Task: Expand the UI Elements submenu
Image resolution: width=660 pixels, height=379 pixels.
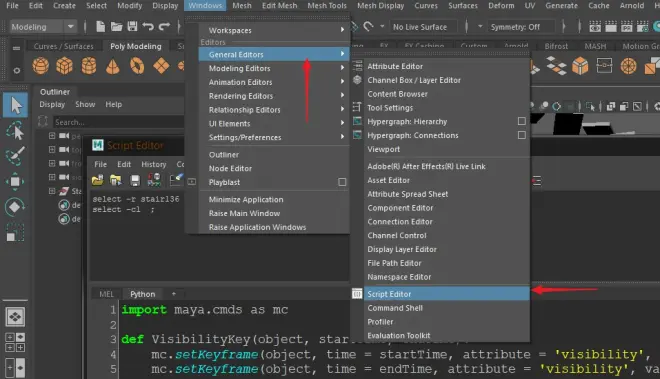Action: point(274,123)
